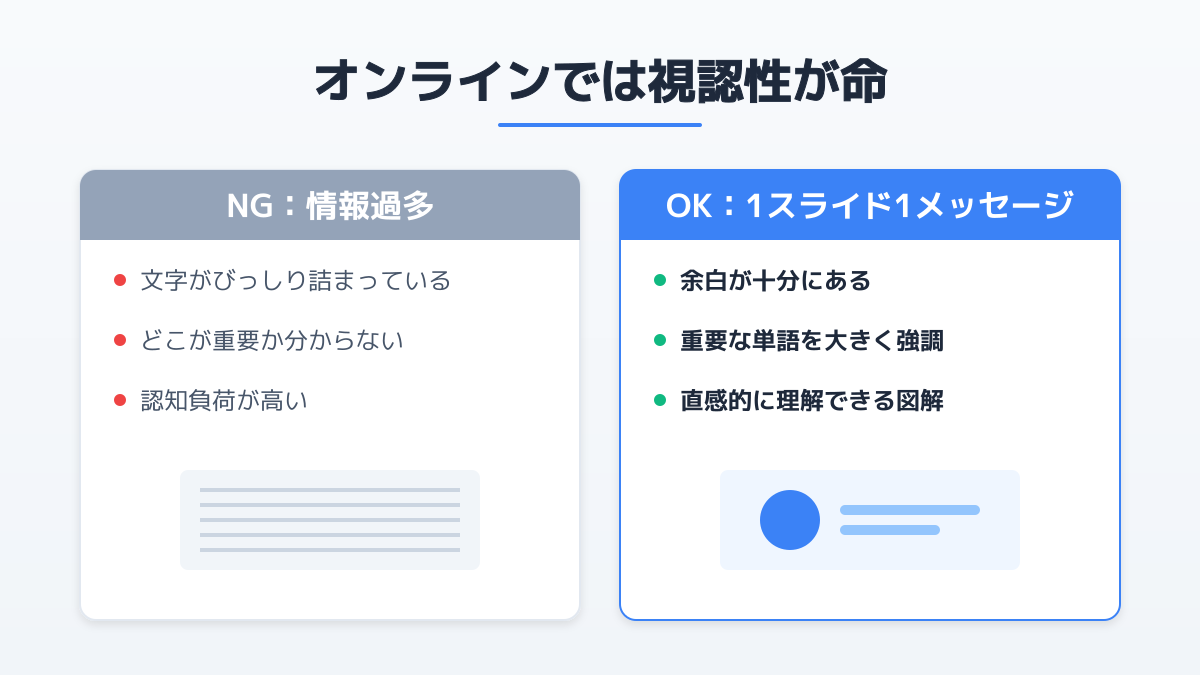Click the text 文字がびっしり詰まっている

[296, 280]
